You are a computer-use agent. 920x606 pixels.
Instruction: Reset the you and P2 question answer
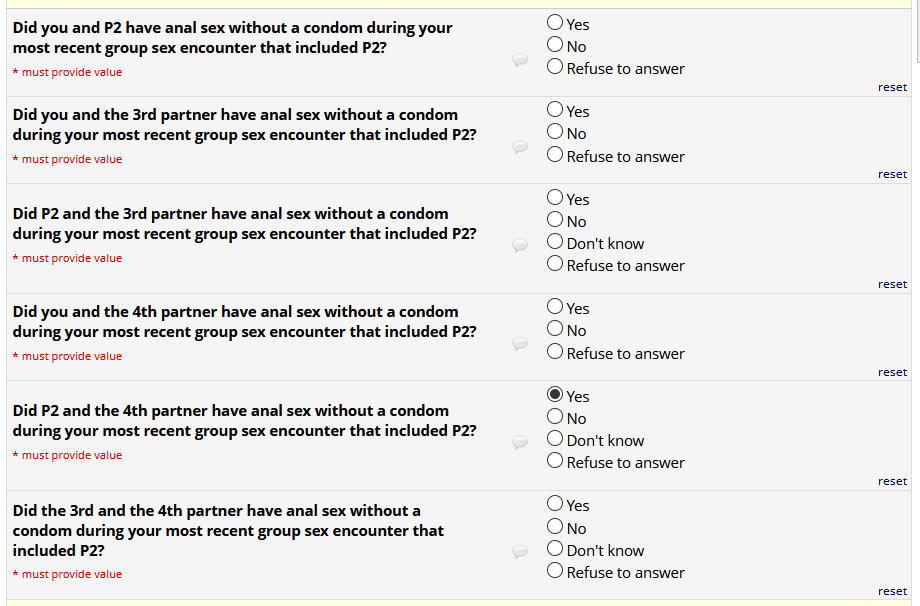(x=892, y=87)
